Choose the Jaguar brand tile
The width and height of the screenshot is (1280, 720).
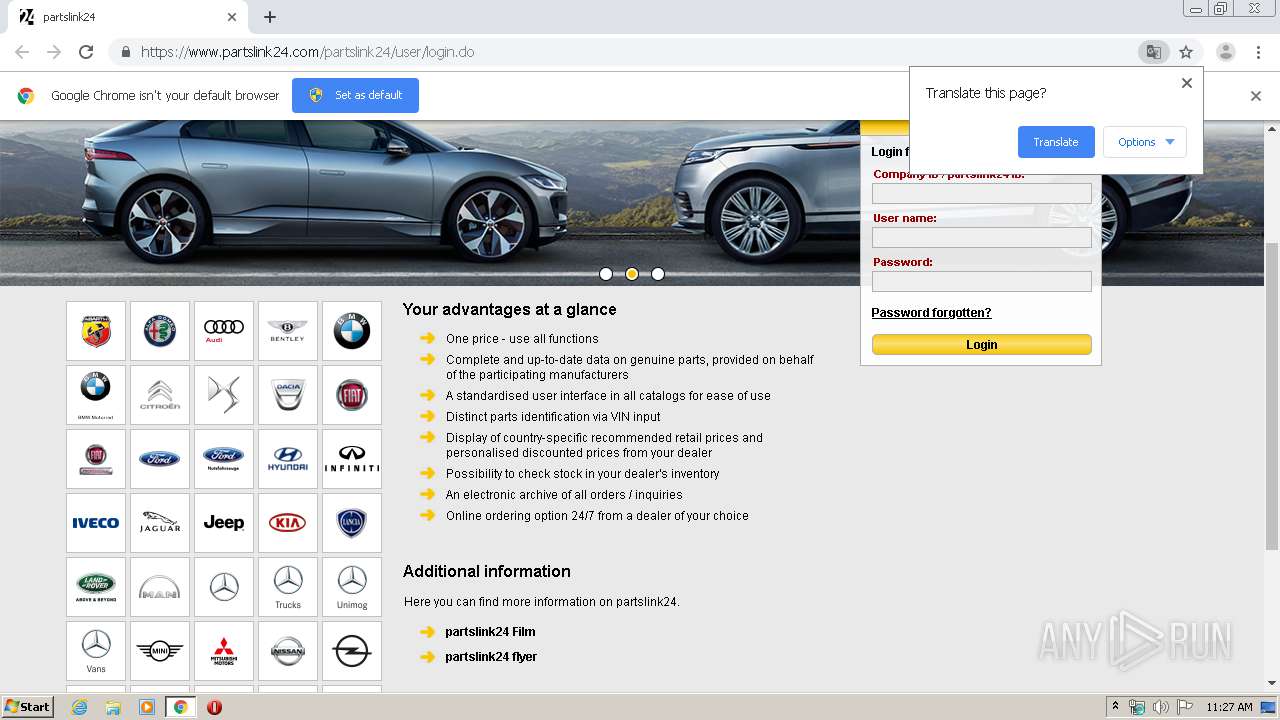click(160, 523)
